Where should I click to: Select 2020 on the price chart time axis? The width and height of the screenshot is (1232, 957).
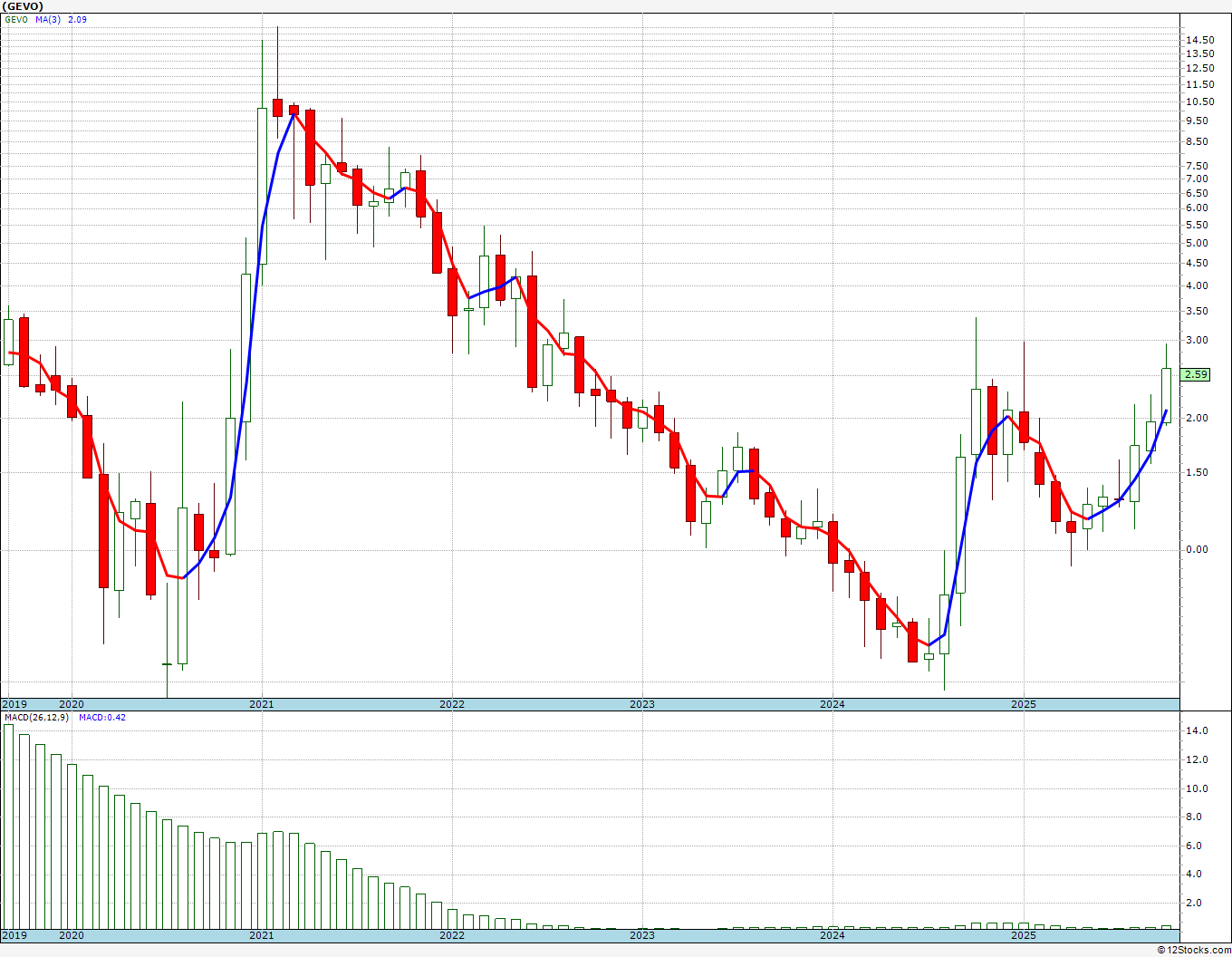(71, 704)
